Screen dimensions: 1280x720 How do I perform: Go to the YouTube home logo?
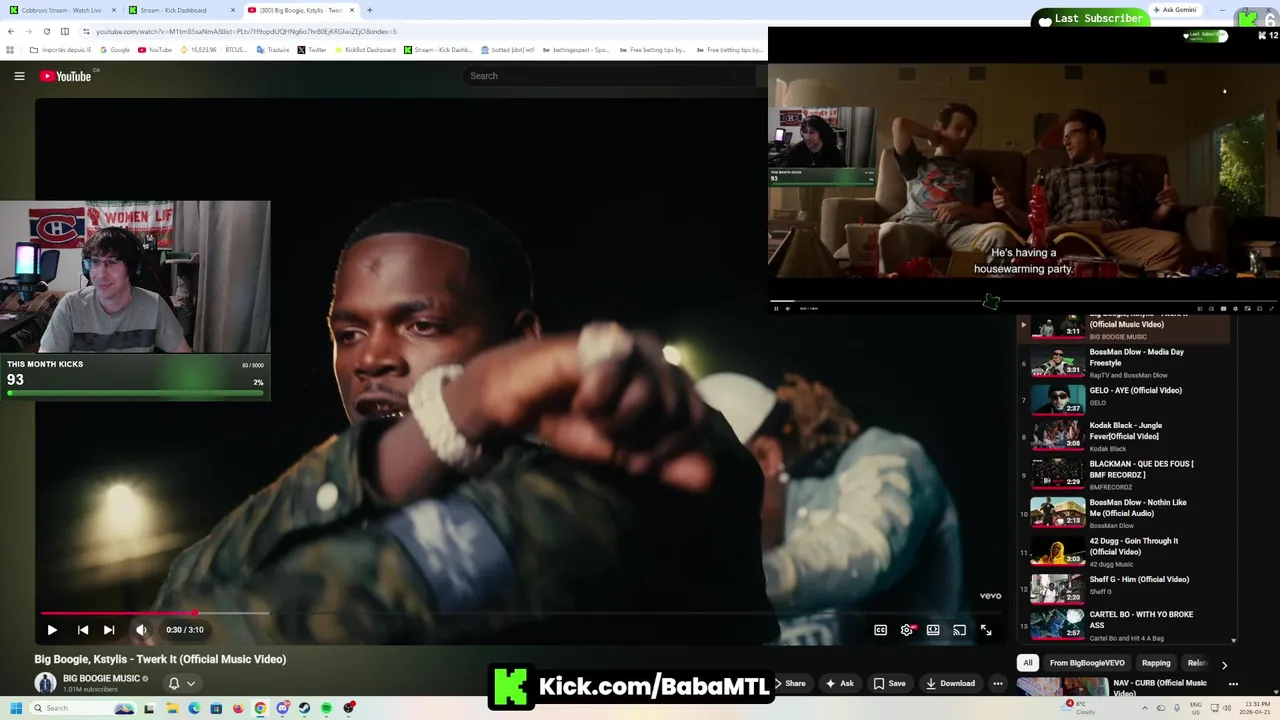pos(66,76)
